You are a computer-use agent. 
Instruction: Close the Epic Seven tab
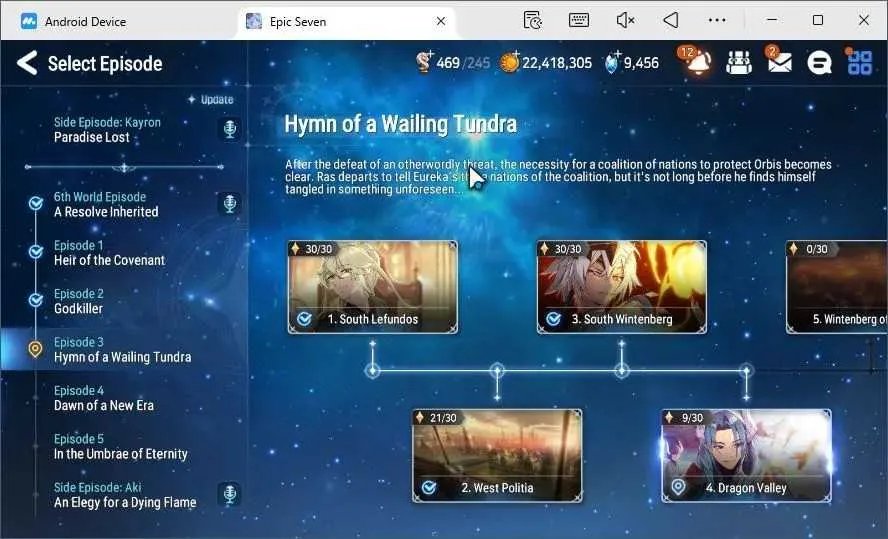point(441,22)
